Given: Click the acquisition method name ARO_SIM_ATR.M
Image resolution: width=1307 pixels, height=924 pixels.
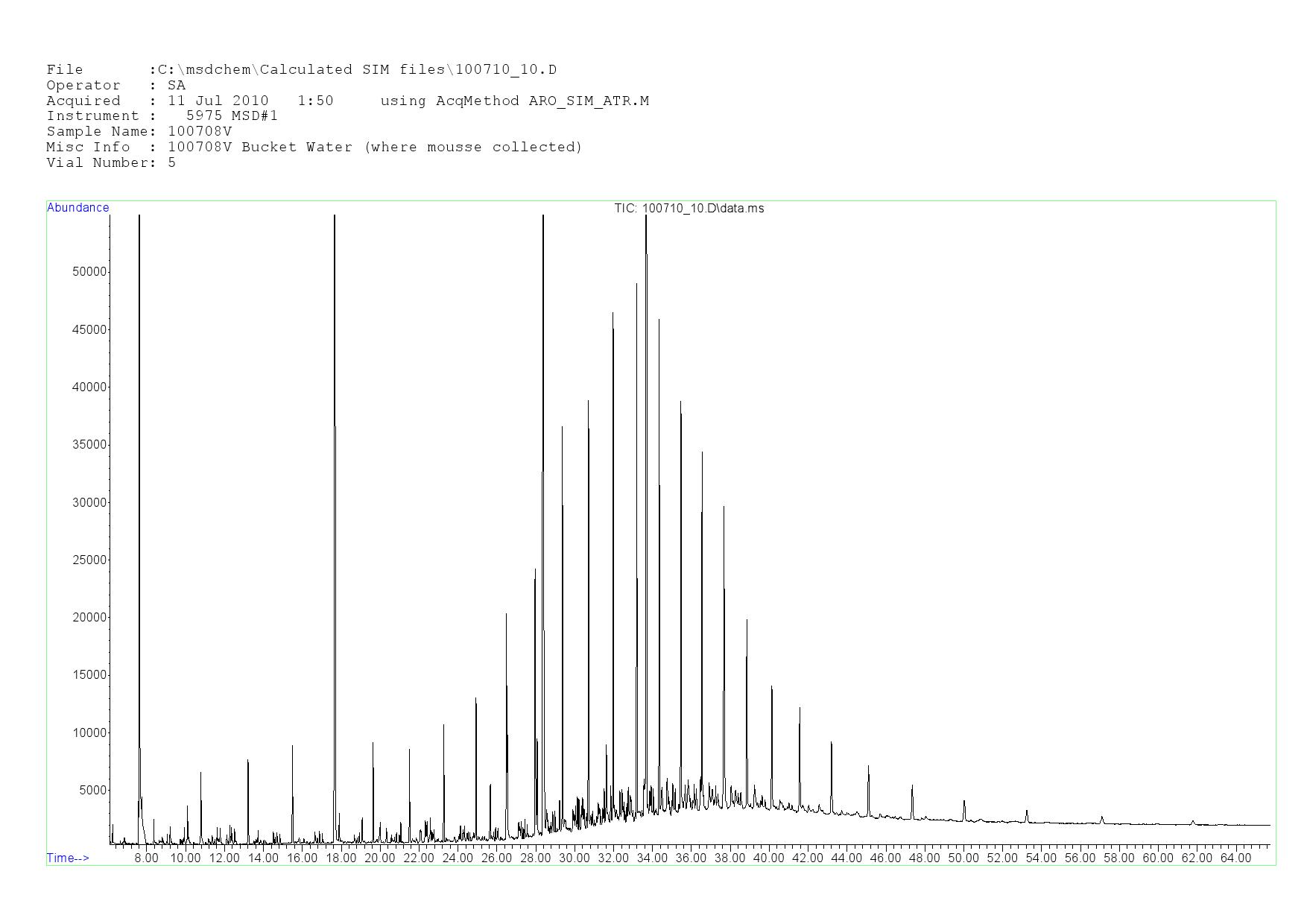Looking at the screenshot, I should 588,101.
